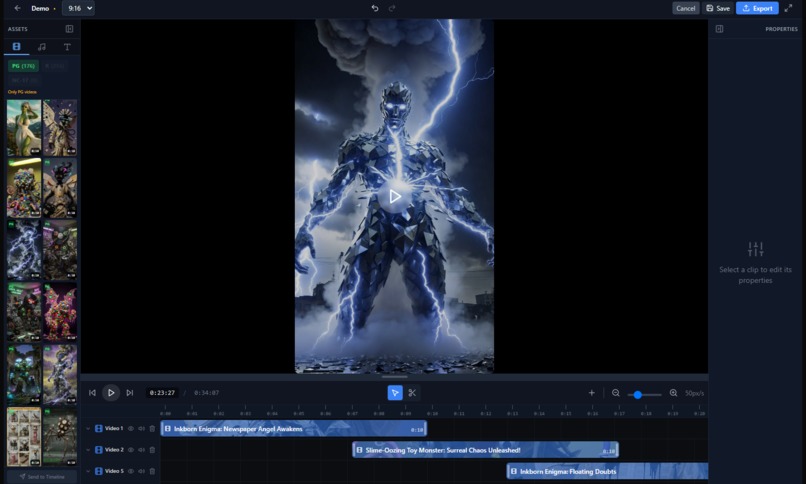
Task: Click the Demo project name
Action: tap(40, 8)
